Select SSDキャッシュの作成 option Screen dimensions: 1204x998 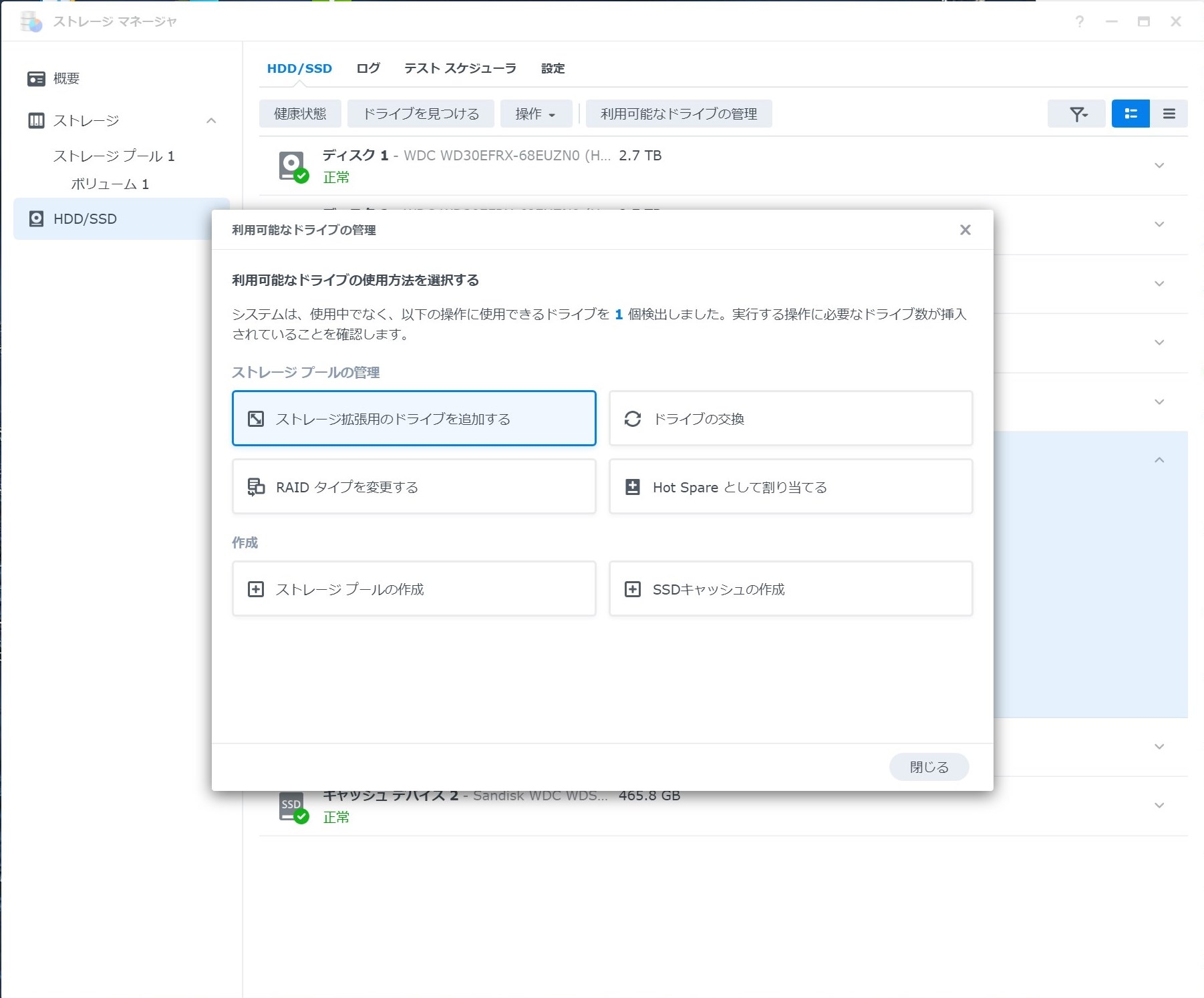790,589
